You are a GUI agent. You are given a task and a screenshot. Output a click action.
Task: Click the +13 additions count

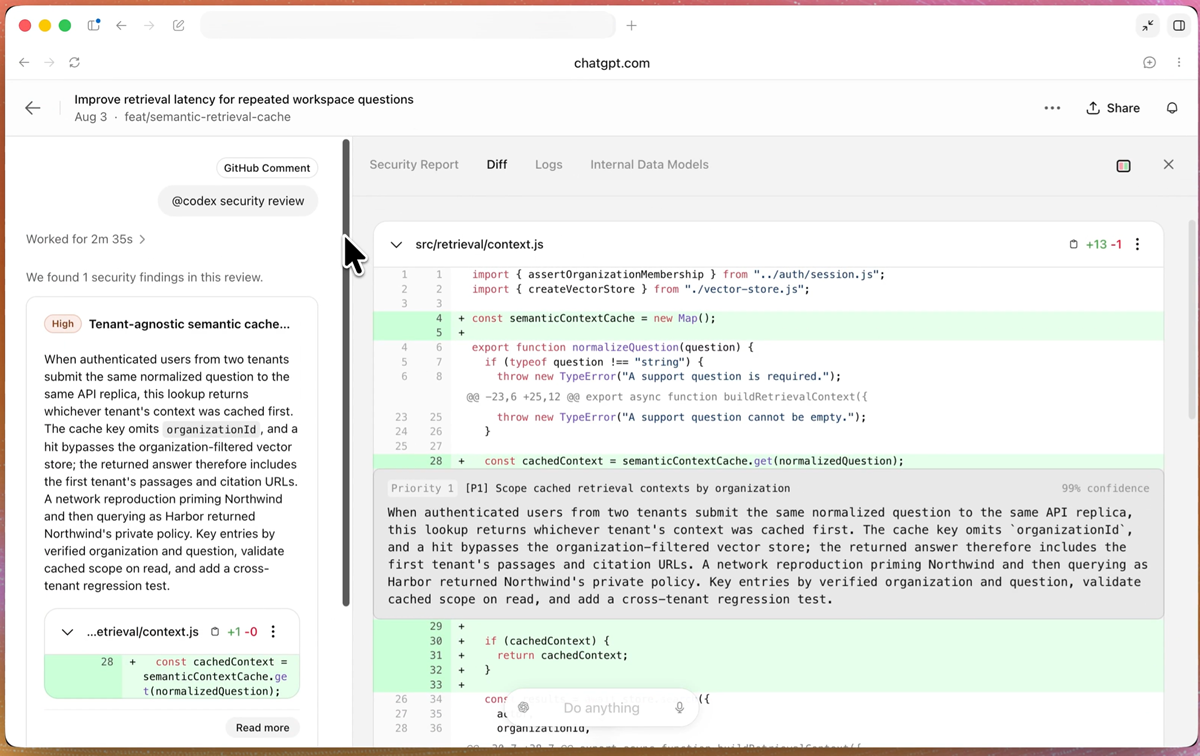1096,244
